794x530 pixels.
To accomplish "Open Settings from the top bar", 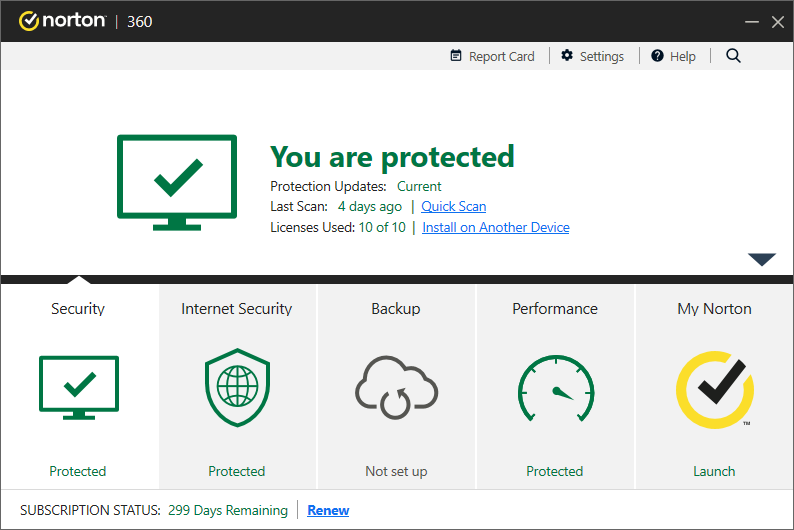I will point(592,56).
